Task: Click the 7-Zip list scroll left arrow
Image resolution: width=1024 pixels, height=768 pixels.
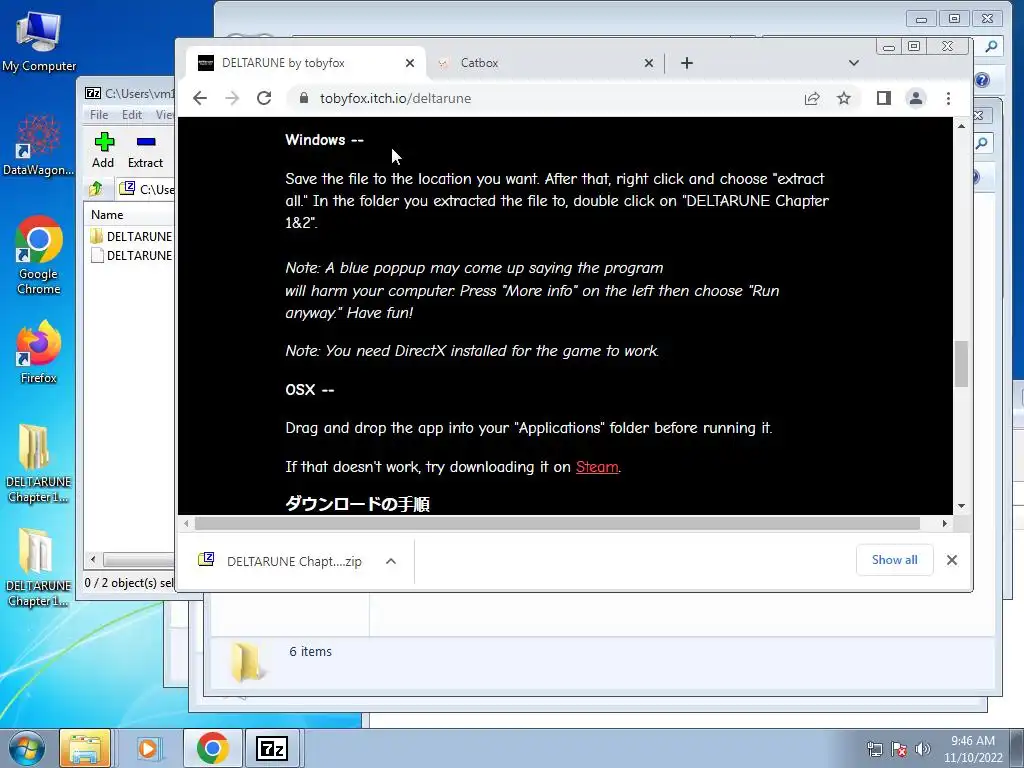Action: 93,560
